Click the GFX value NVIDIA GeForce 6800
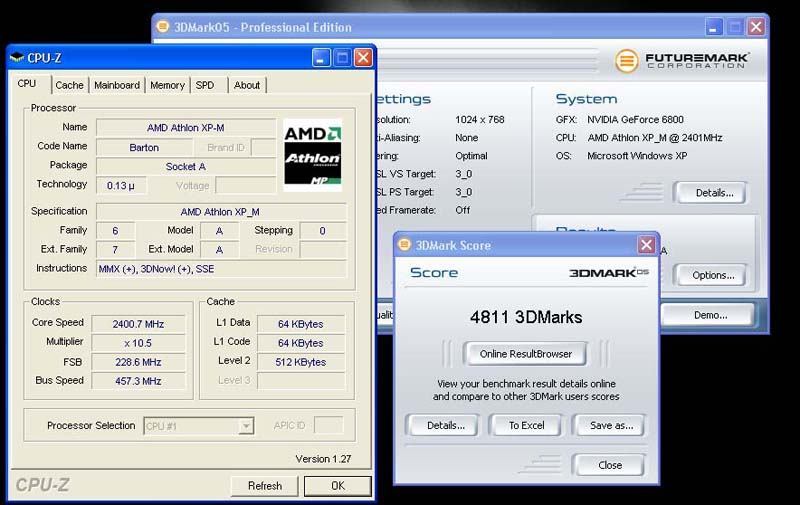The height and width of the screenshot is (505, 800). point(635,119)
